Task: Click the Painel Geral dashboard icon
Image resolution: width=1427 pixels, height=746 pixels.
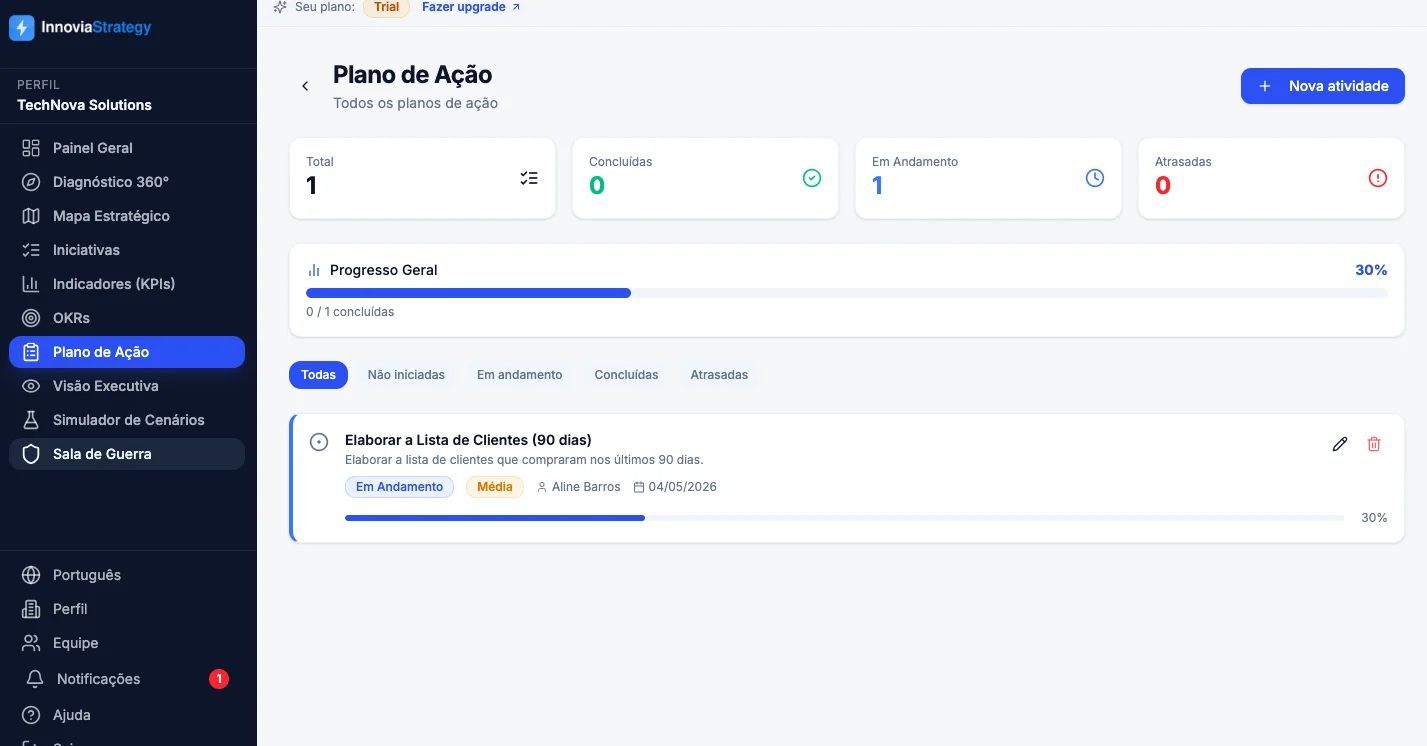Action: (x=31, y=148)
